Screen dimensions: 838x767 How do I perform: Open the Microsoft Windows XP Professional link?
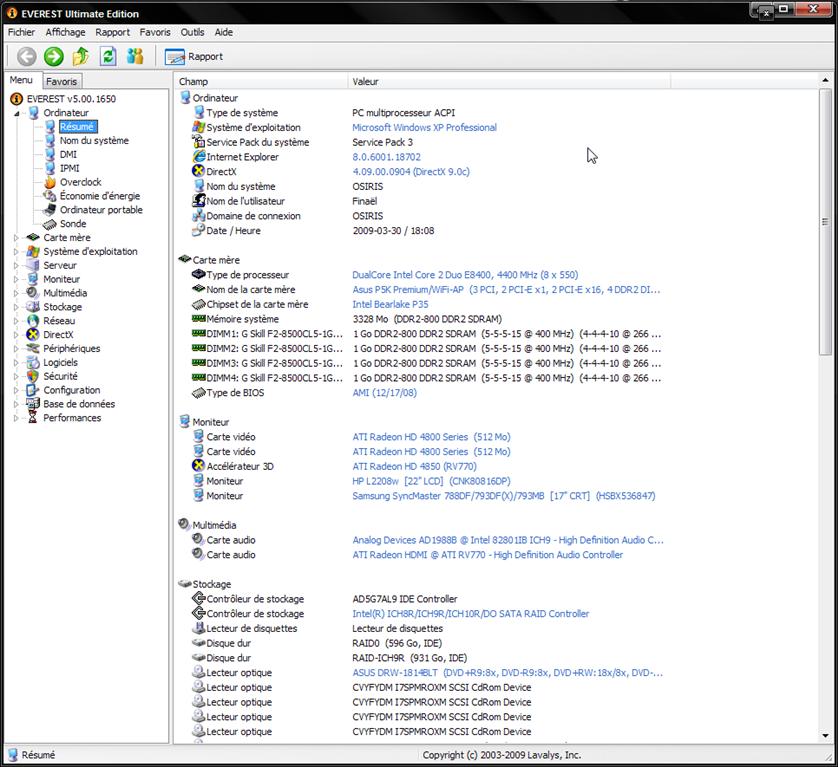424,128
